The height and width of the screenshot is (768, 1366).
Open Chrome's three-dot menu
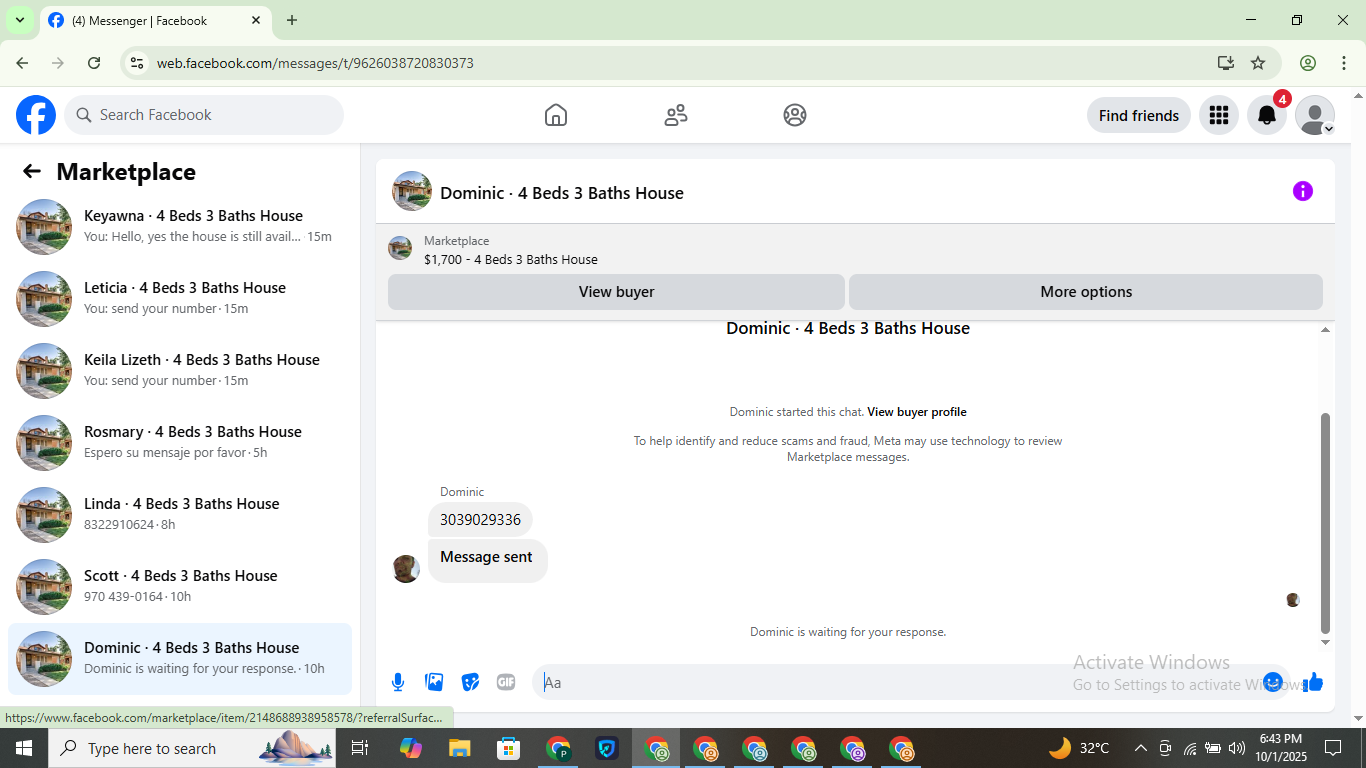(x=1344, y=63)
